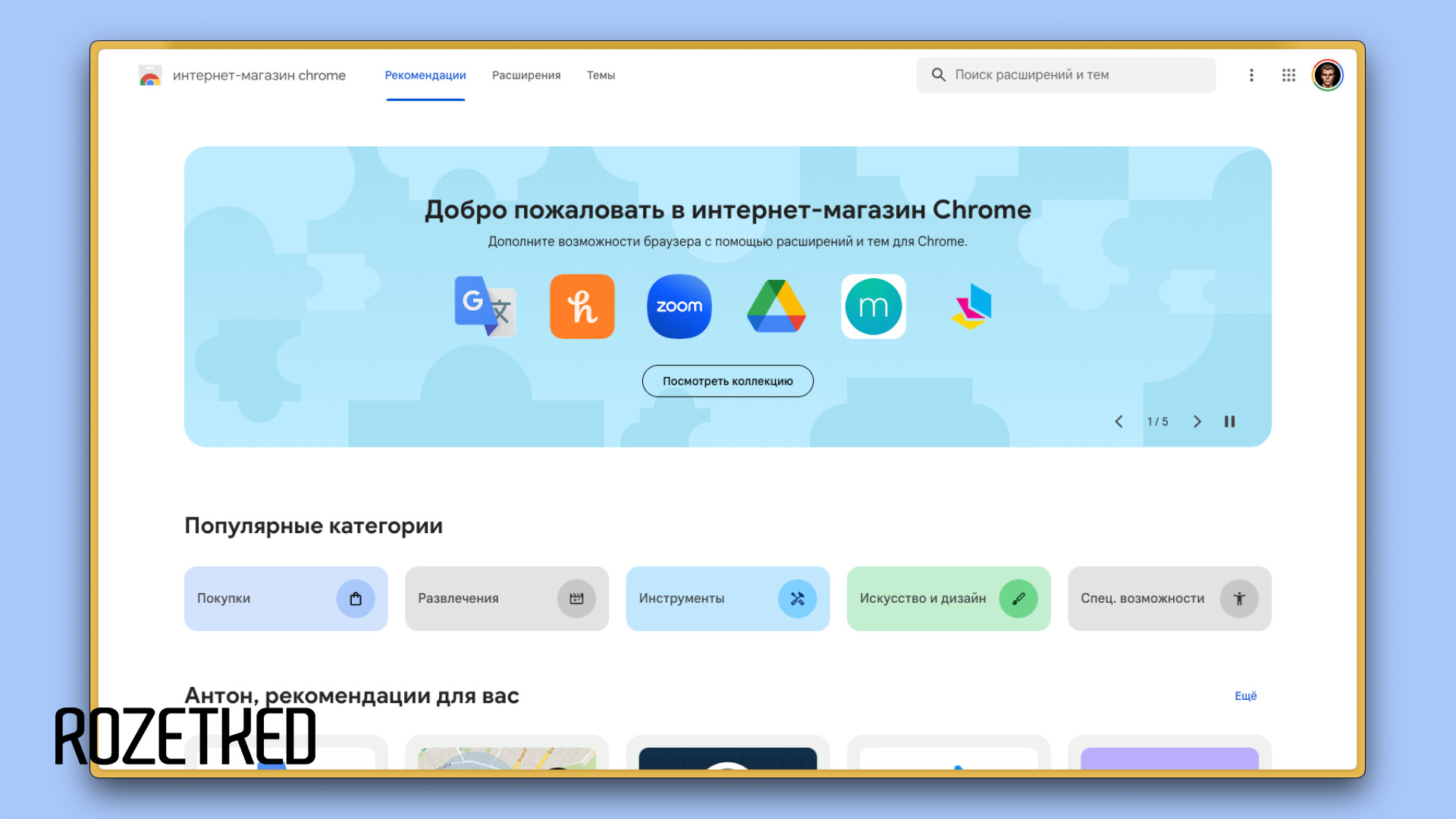
Task: Open the Zoom extension icon
Action: [679, 306]
